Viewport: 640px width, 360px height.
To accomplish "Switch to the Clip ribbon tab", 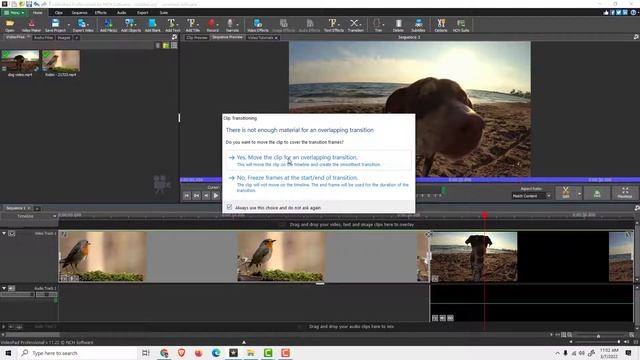I will pyautogui.click(x=59, y=13).
